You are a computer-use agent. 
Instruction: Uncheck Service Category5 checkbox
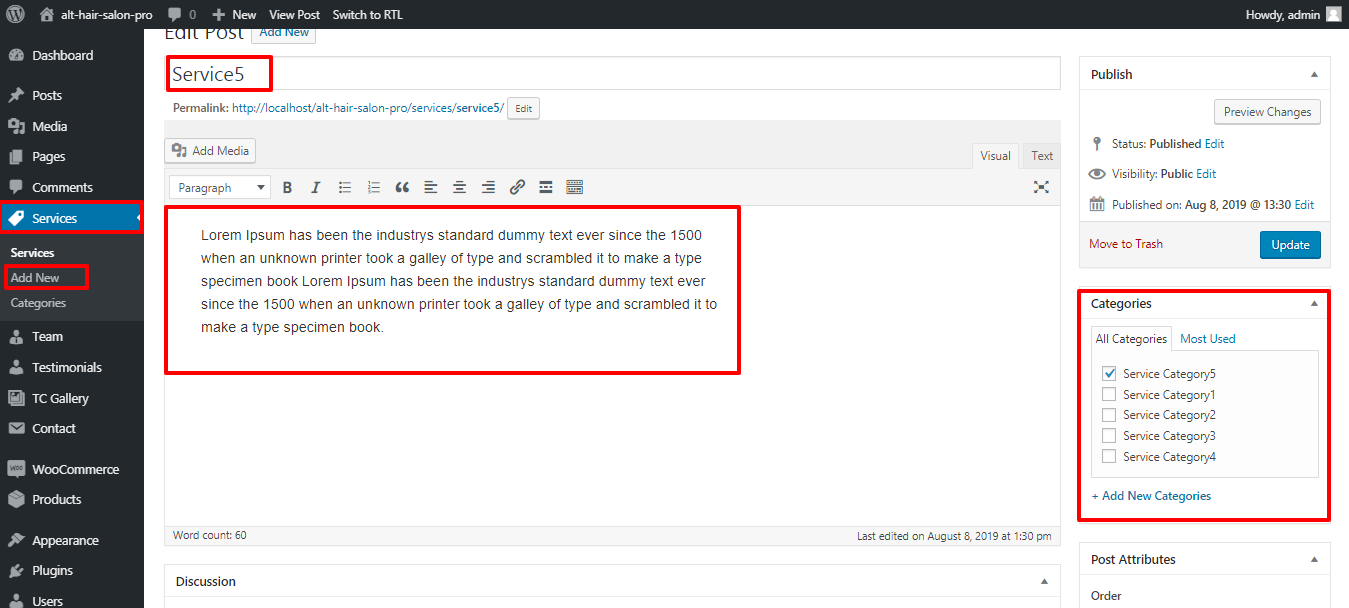pyautogui.click(x=1109, y=373)
